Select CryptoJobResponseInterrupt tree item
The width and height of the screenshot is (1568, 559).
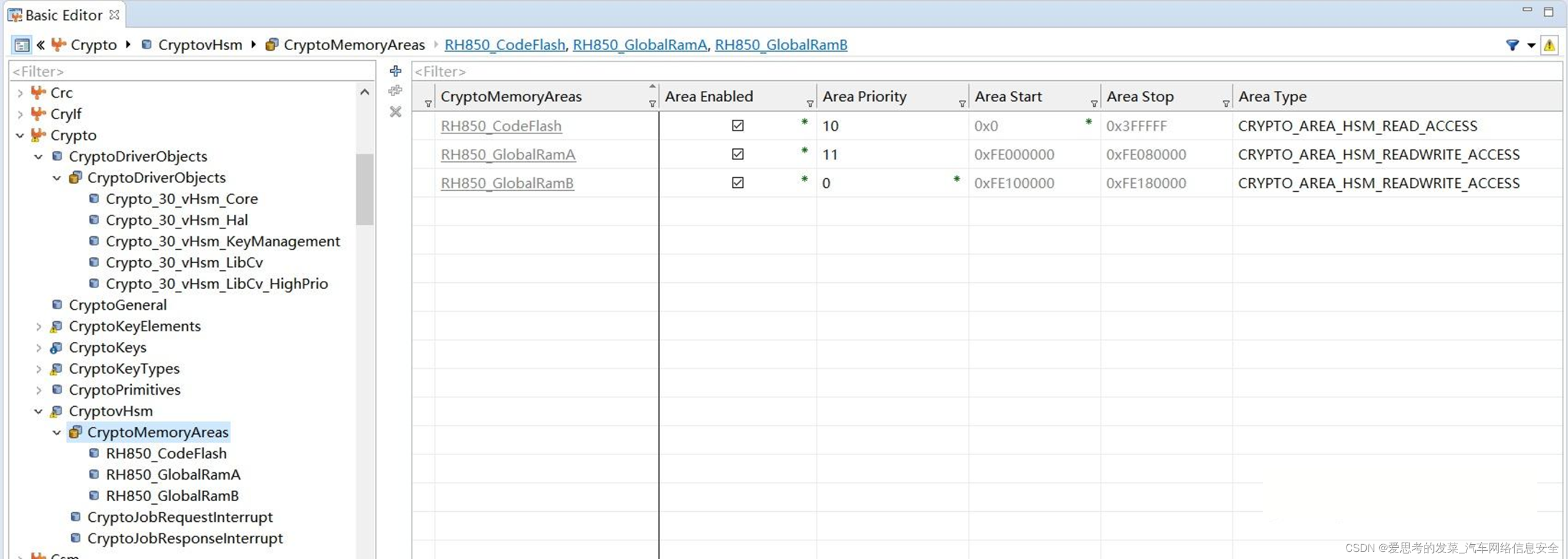click(185, 538)
